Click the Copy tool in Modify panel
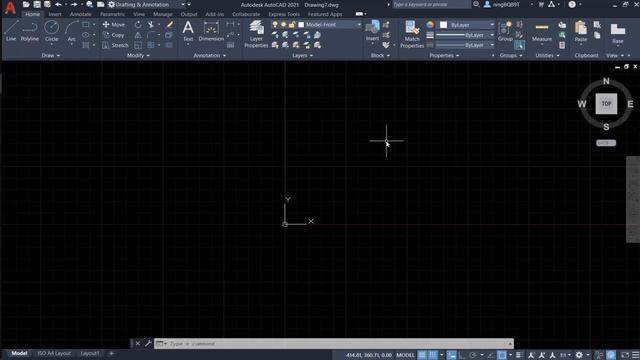The image size is (640, 360). pyautogui.click(x=114, y=35)
